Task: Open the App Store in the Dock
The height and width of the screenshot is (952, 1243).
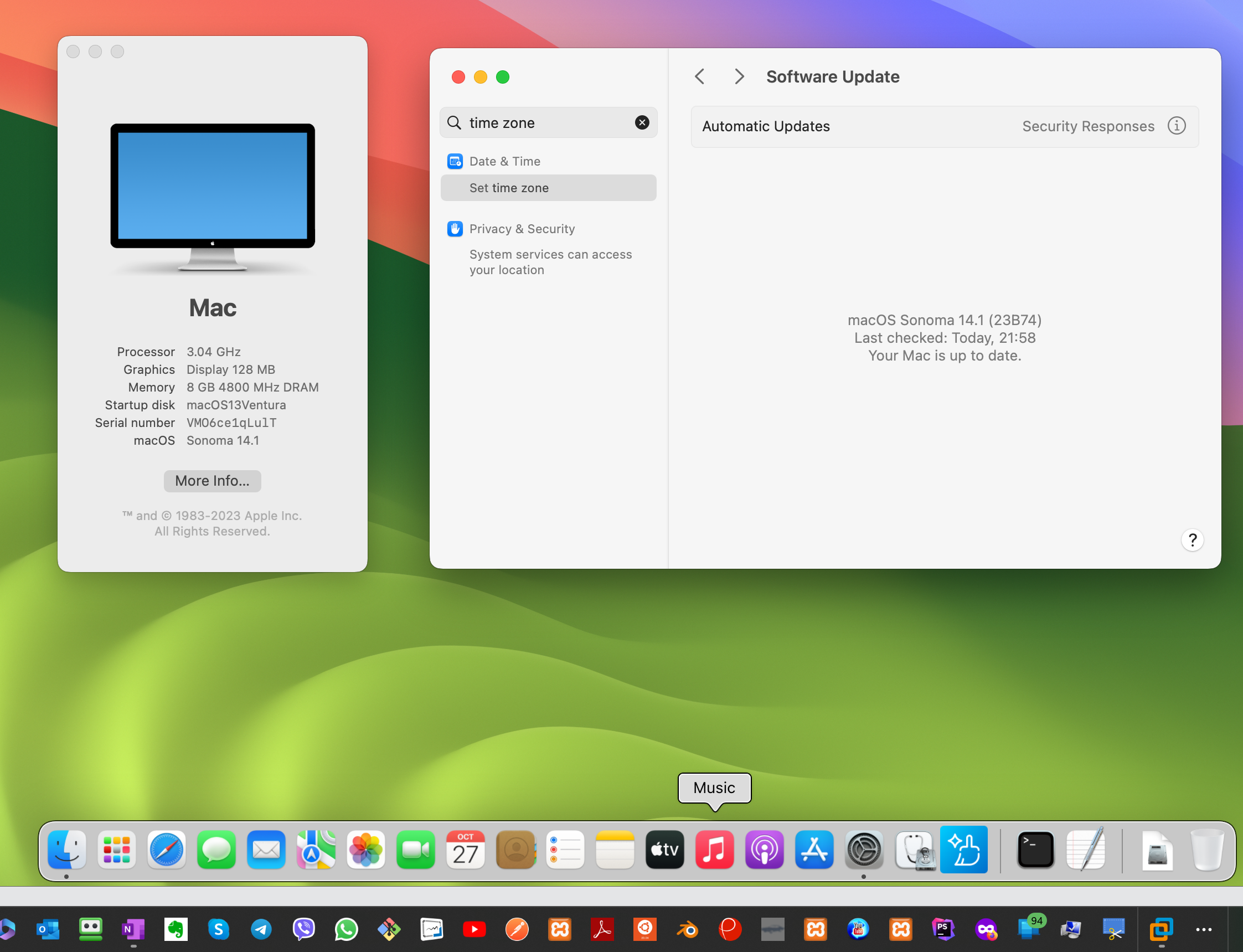Action: click(x=814, y=850)
